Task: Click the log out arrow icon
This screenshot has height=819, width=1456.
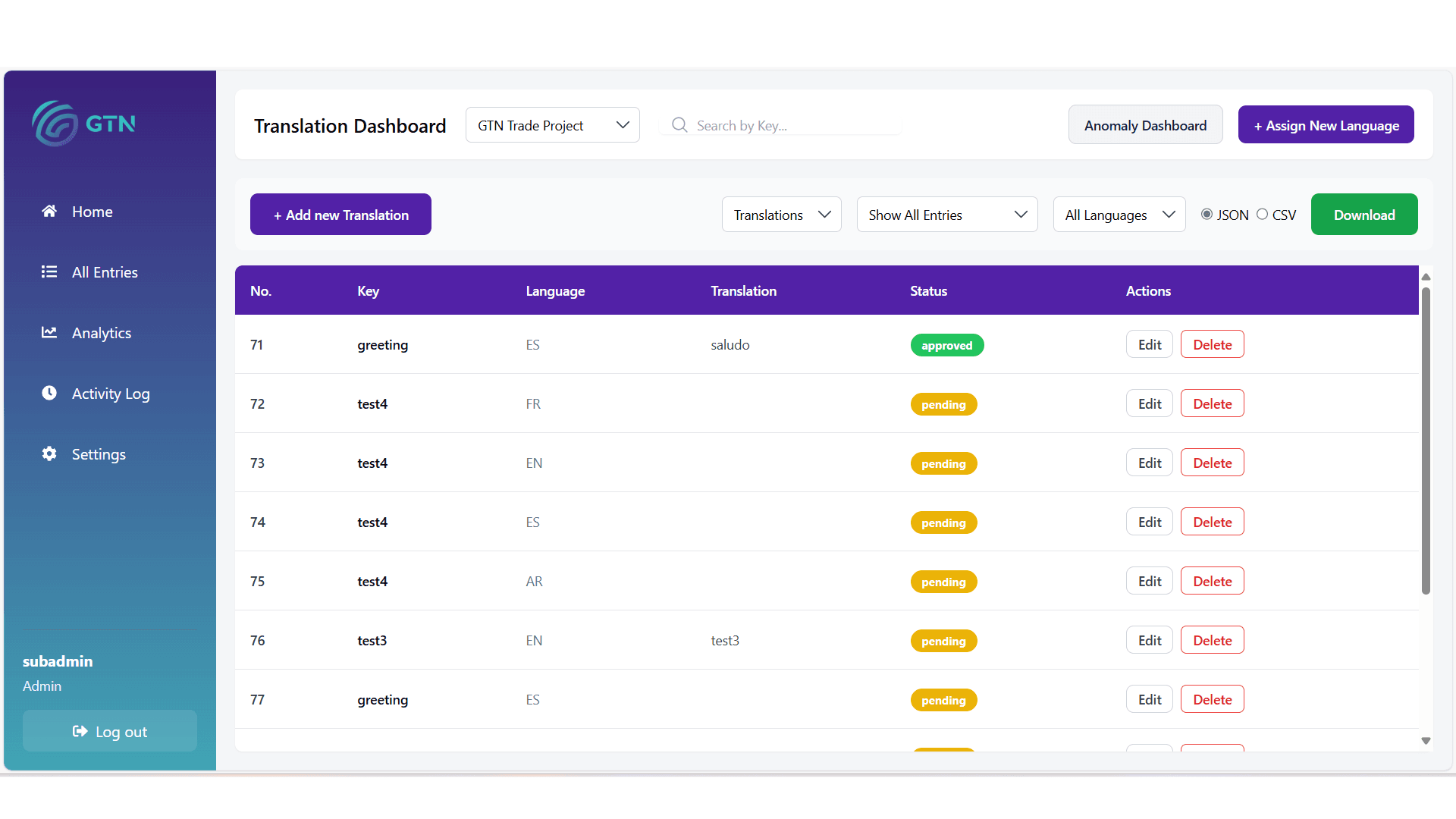Action: [x=80, y=731]
